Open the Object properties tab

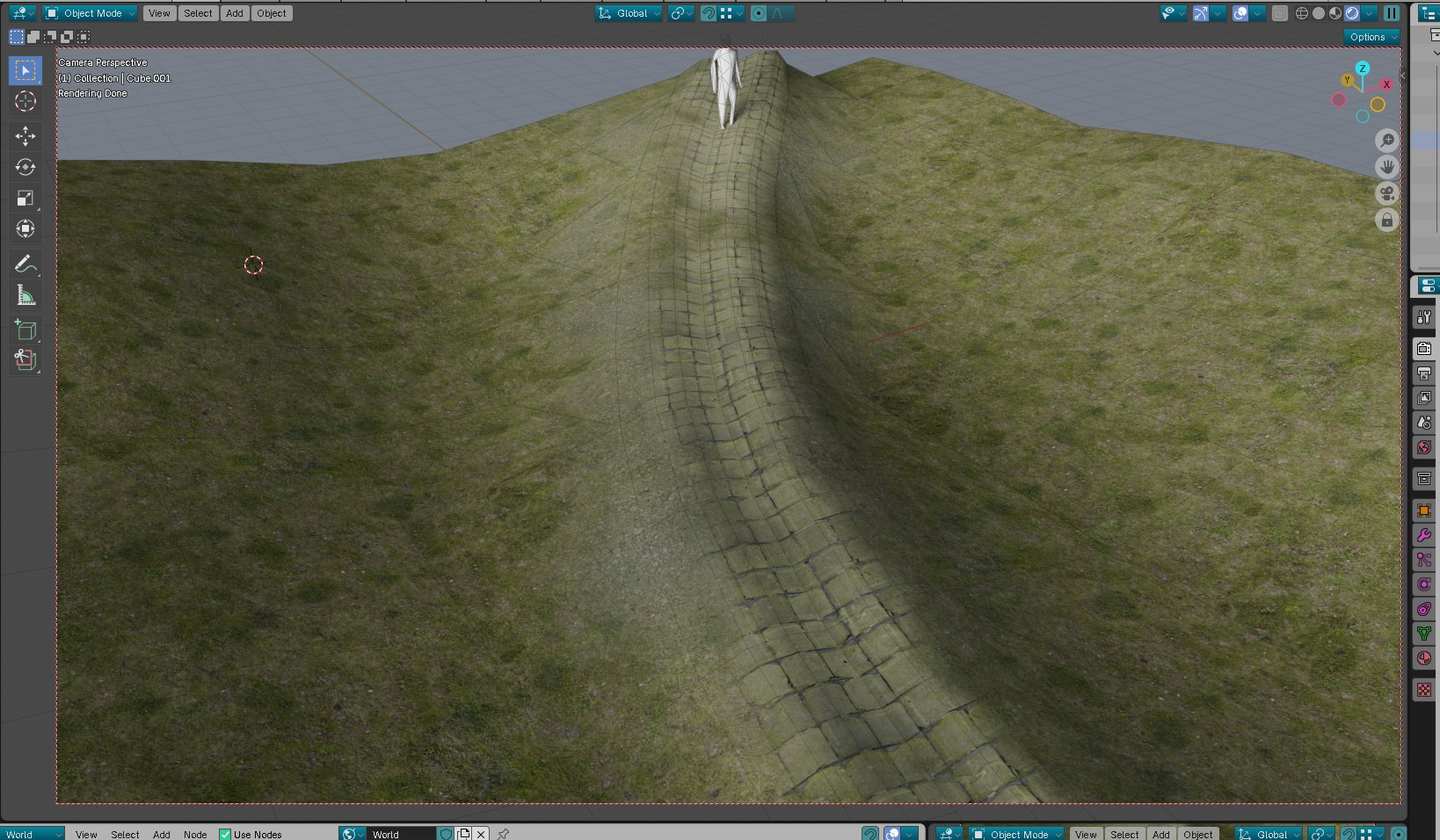pos(1424,511)
